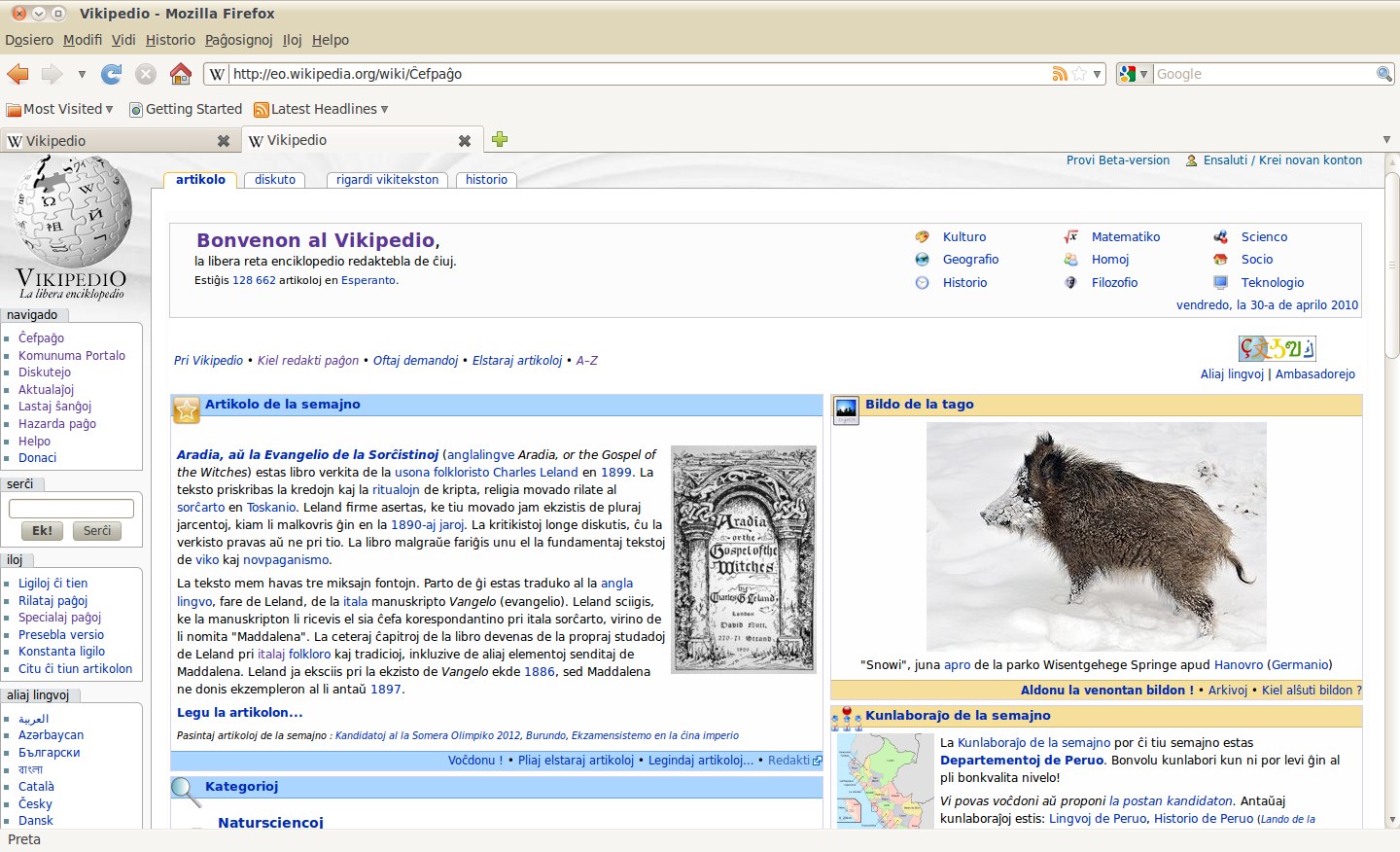Focus the Google search field
The height and width of the screenshot is (852, 1400).
point(1265,74)
